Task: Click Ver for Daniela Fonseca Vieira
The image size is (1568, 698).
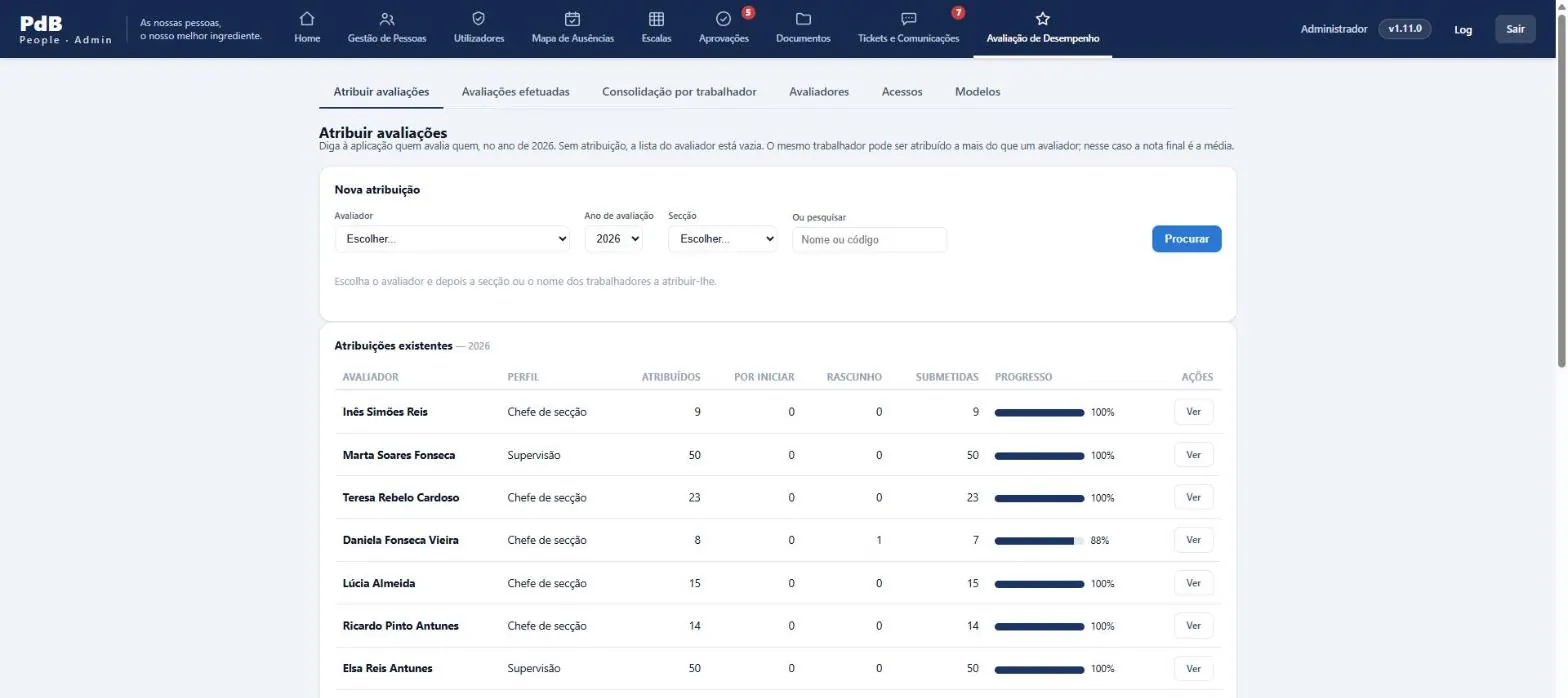Action: coord(1193,540)
